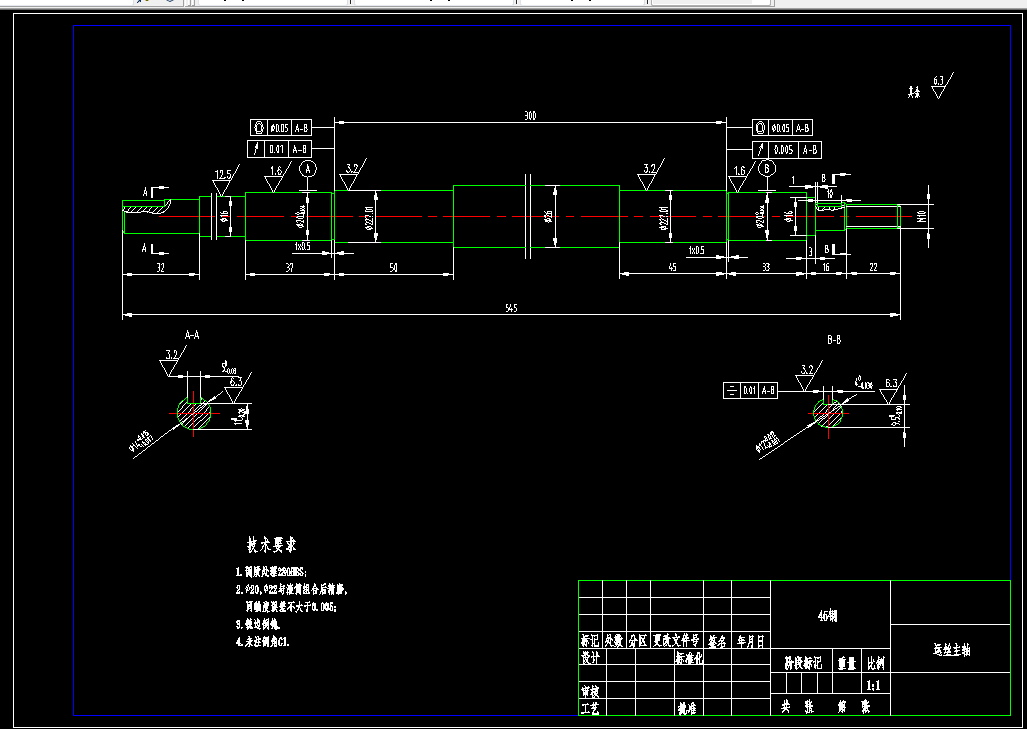Select the 技术要求 heading text
This screenshot has width=1027, height=729.
coord(271,545)
